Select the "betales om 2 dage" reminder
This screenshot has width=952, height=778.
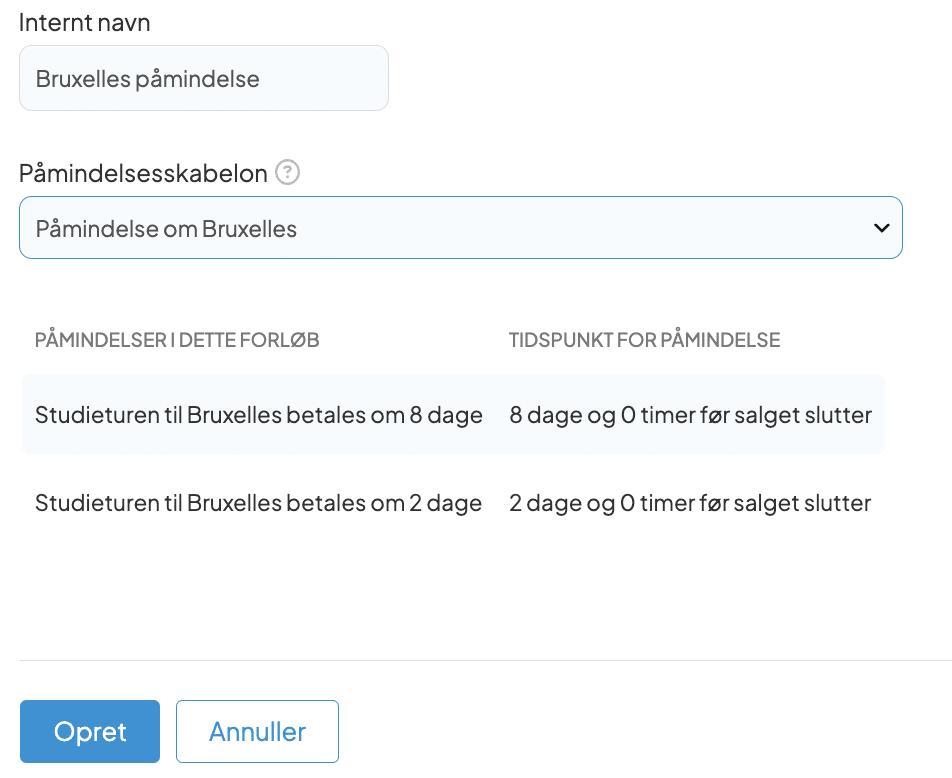tap(258, 503)
